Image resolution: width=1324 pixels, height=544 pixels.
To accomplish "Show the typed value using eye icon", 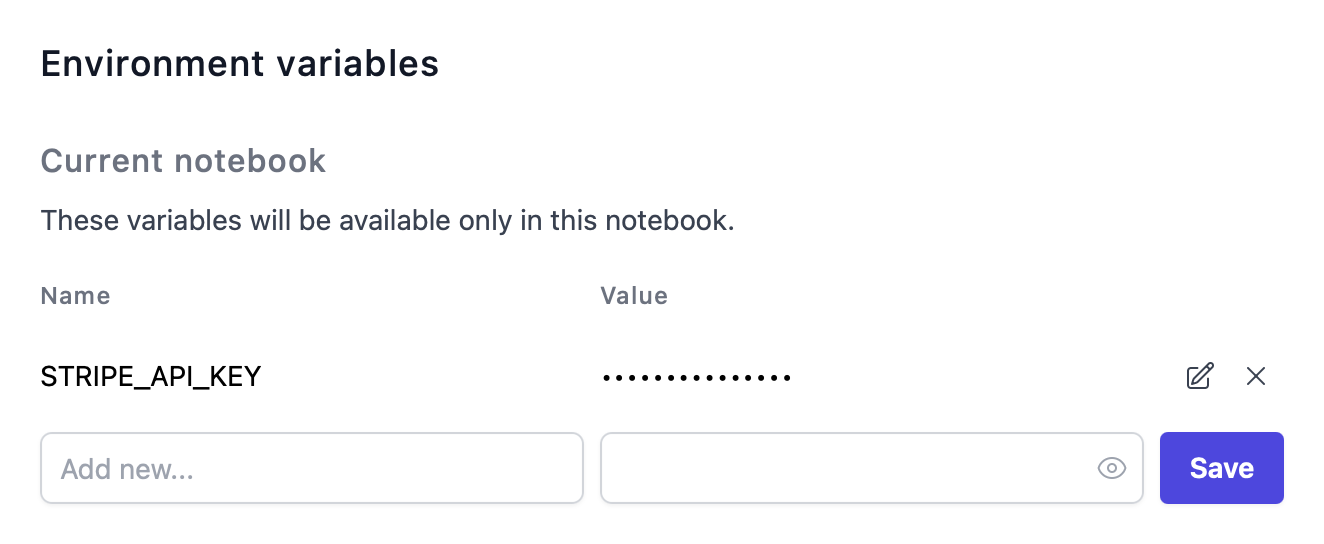I will (x=1112, y=468).
